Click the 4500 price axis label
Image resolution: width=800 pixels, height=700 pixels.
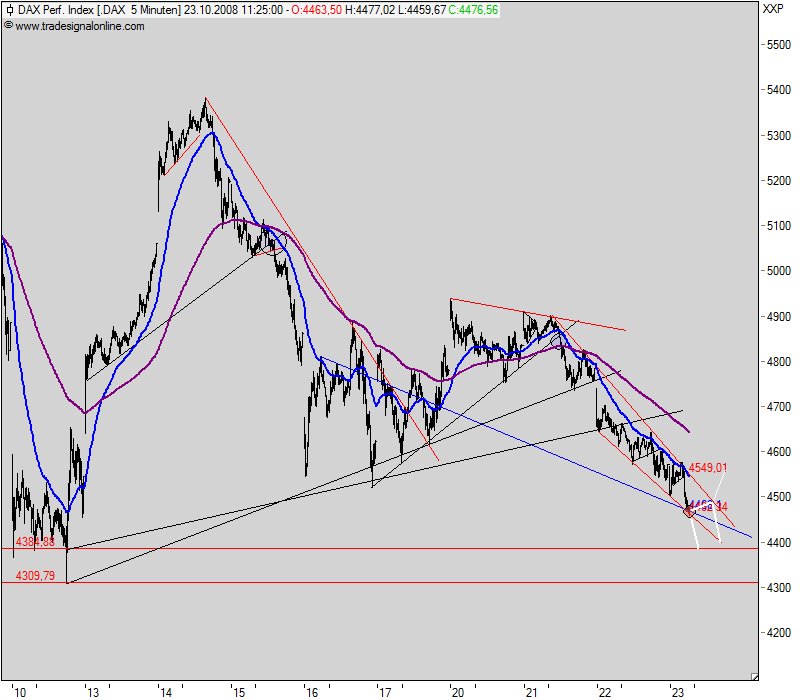coord(779,497)
